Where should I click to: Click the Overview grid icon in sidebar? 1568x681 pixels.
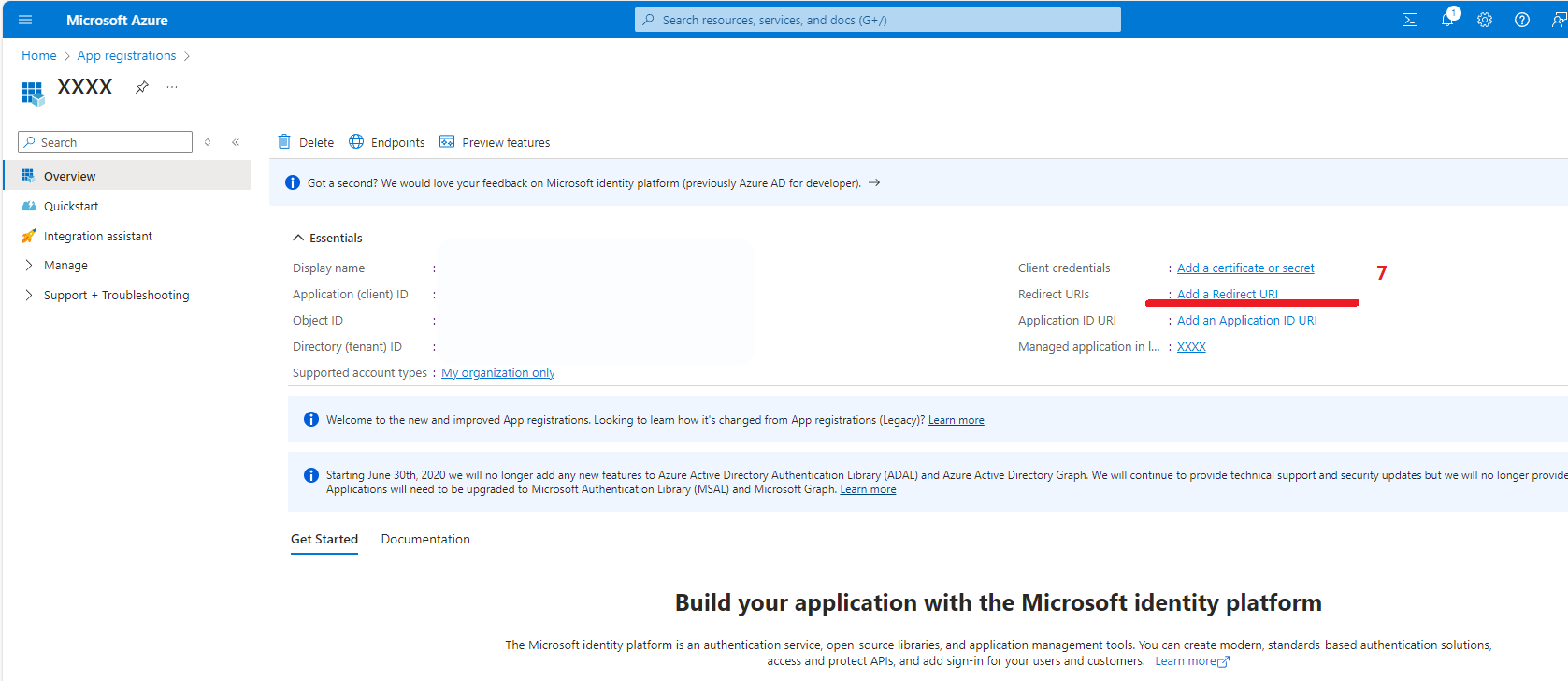pos(28,176)
